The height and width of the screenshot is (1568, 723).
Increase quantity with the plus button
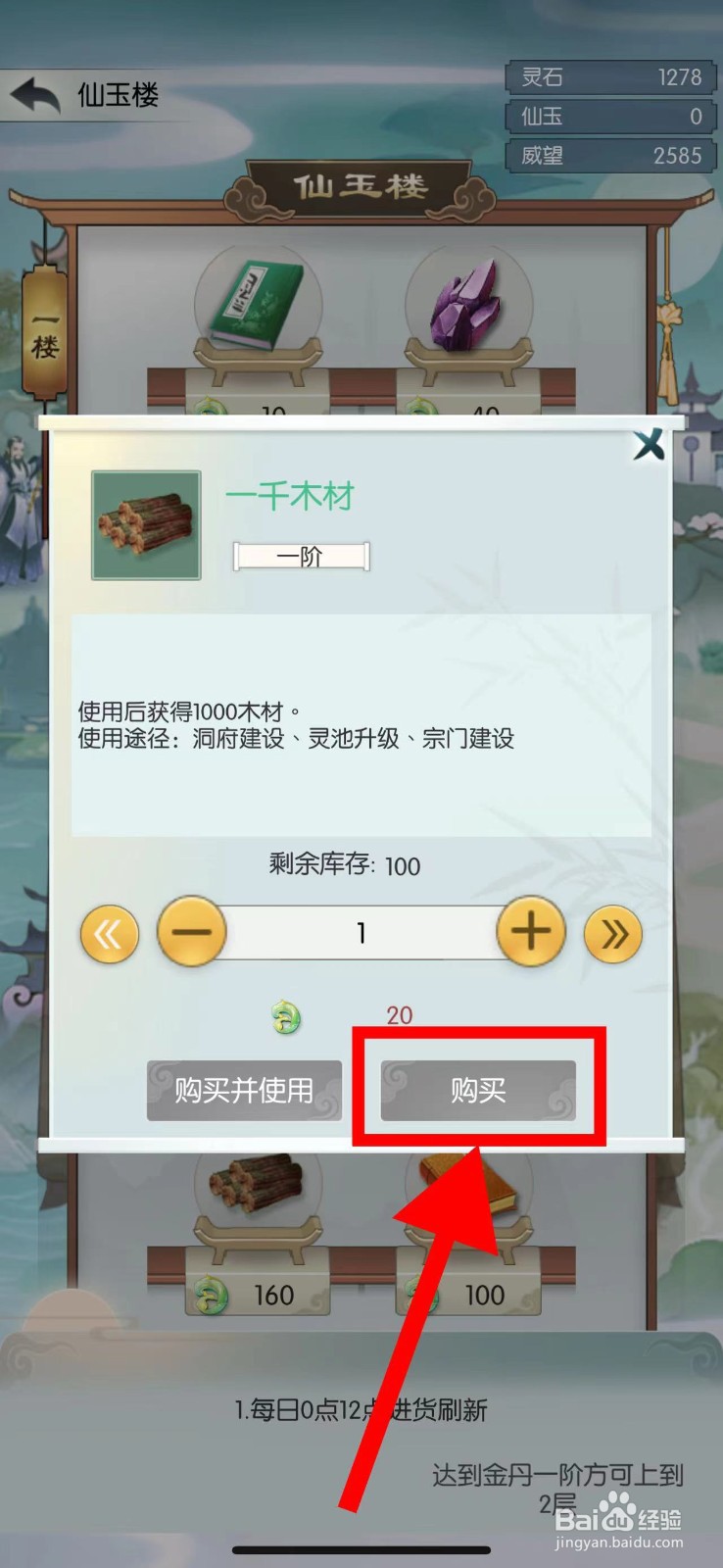(x=531, y=931)
